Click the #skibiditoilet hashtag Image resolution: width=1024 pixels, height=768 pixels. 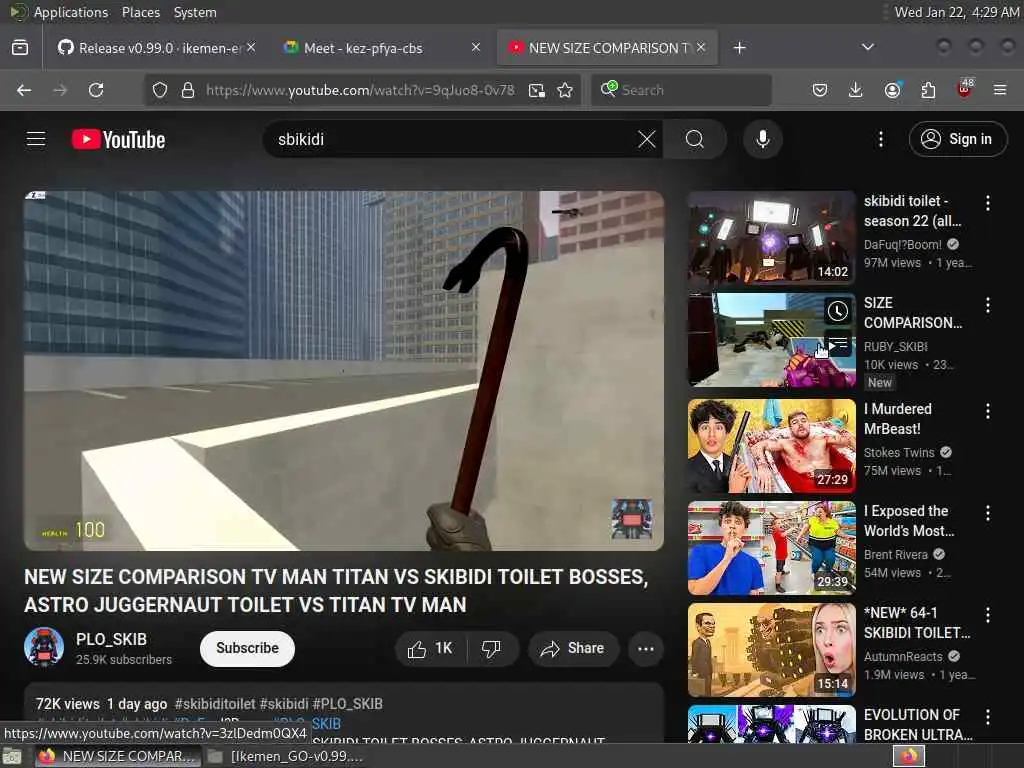(x=215, y=704)
